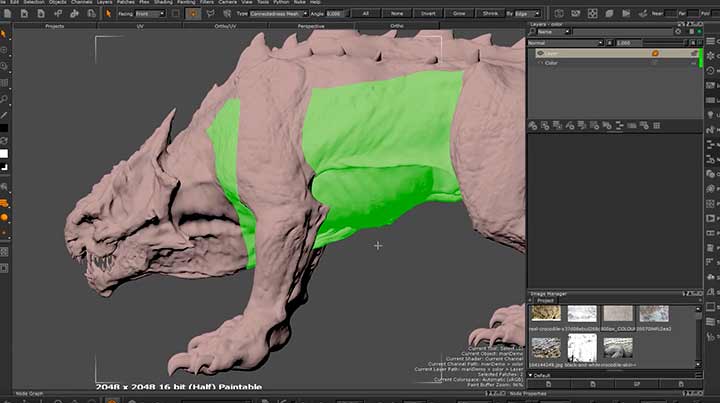Click the Layers search filter text field

coord(622,32)
